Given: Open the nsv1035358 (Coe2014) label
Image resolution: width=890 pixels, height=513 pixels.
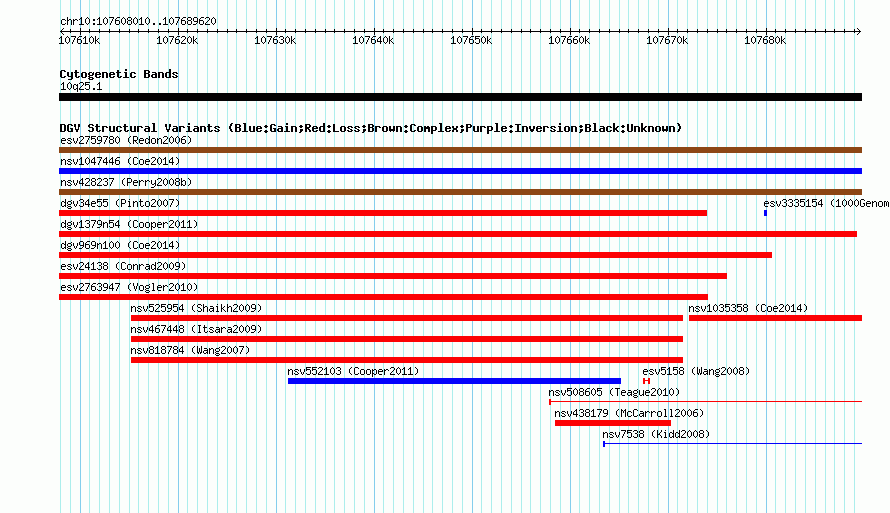Looking at the screenshot, I should [x=748, y=308].
